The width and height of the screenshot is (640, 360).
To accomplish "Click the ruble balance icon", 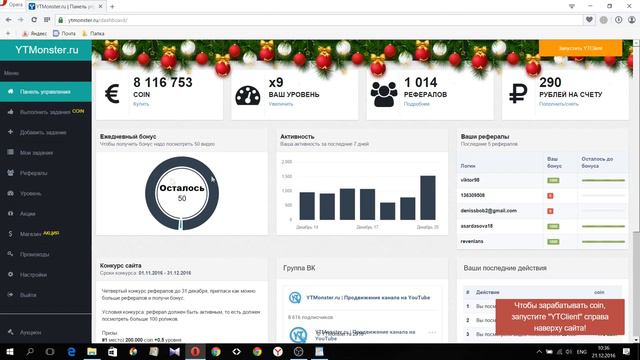I will tap(518, 93).
